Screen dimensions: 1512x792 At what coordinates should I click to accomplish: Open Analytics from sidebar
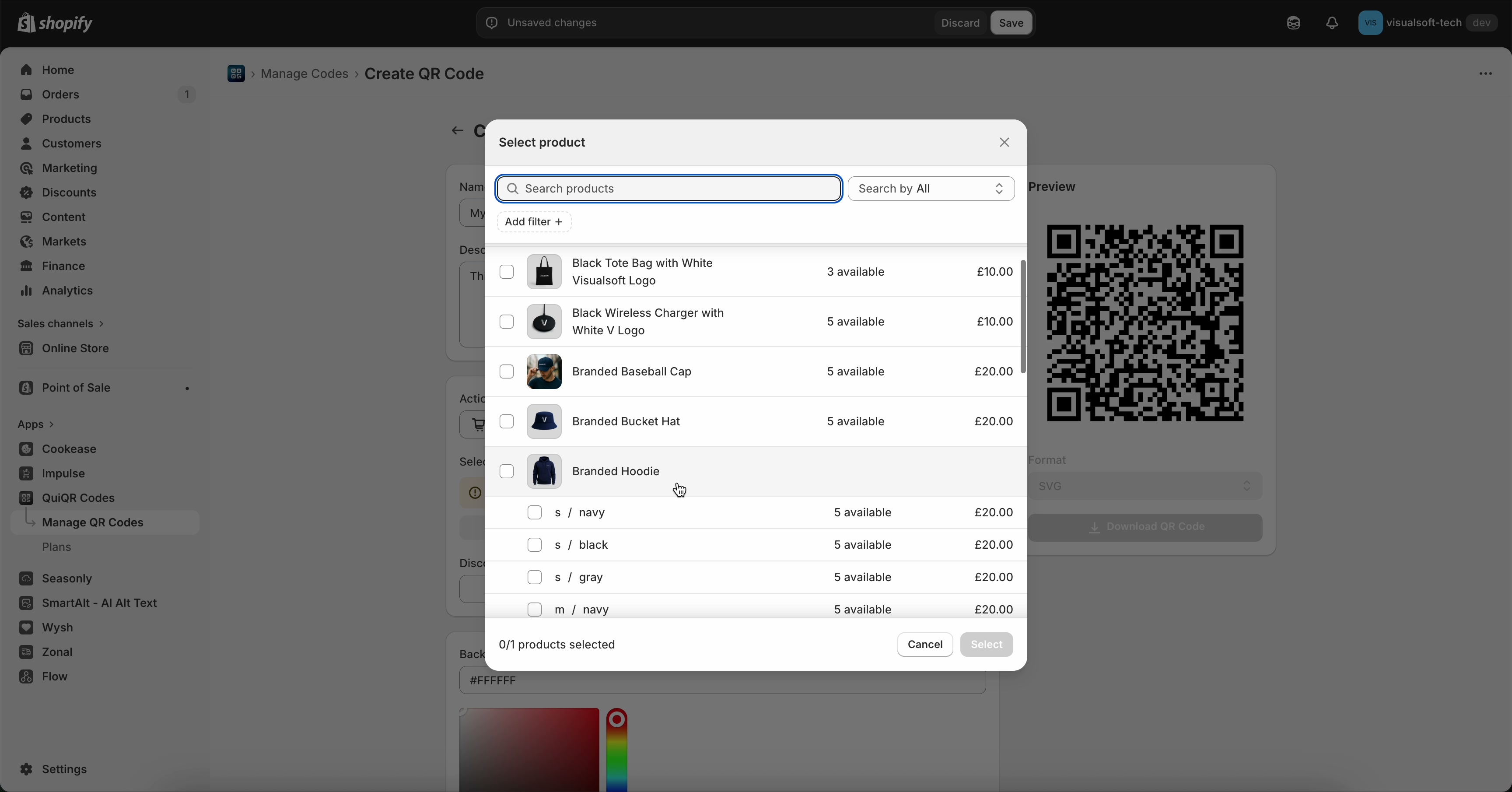pos(68,290)
